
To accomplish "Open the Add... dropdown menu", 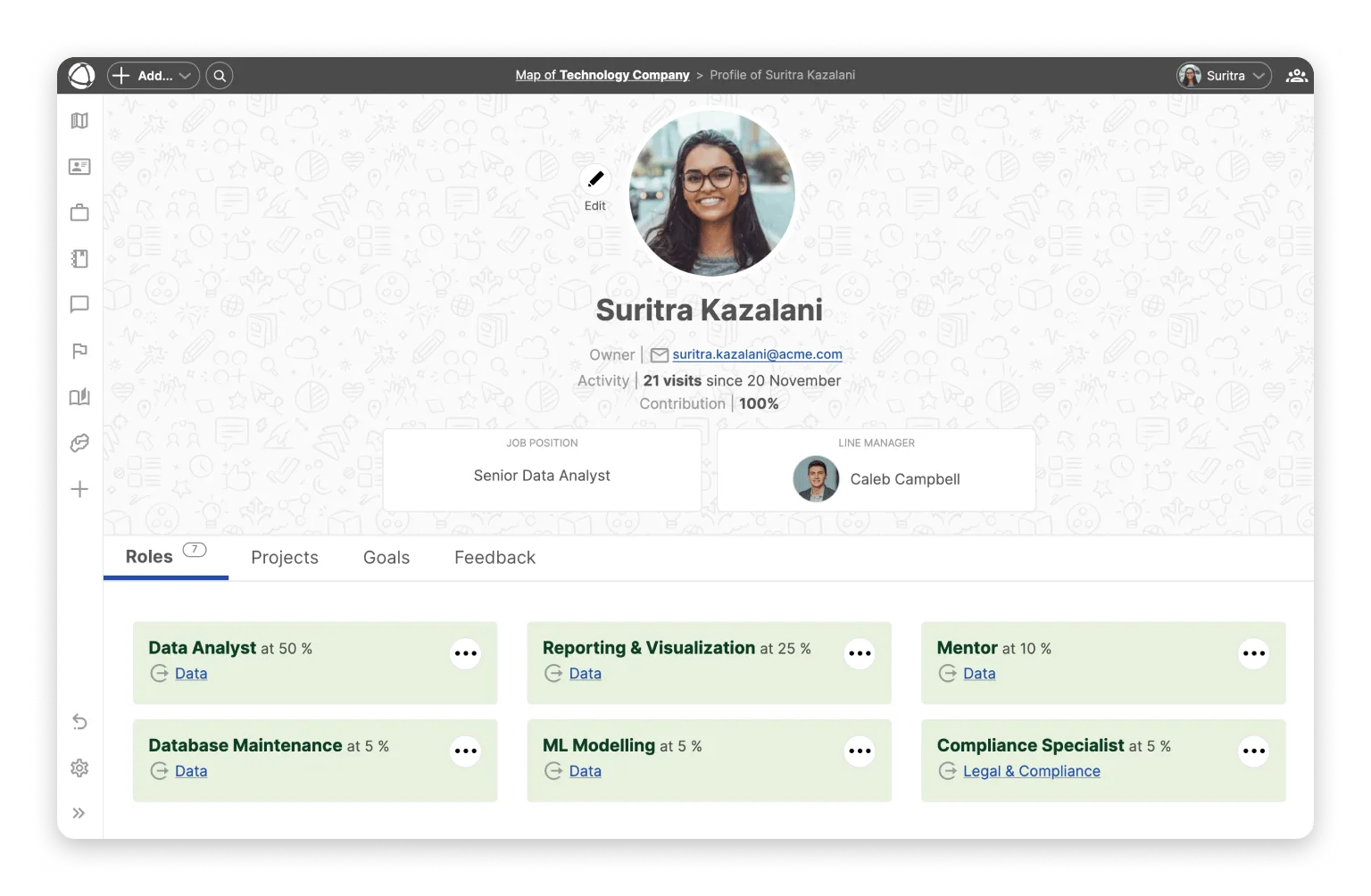I will pyautogui.click(x=152, y=75).
